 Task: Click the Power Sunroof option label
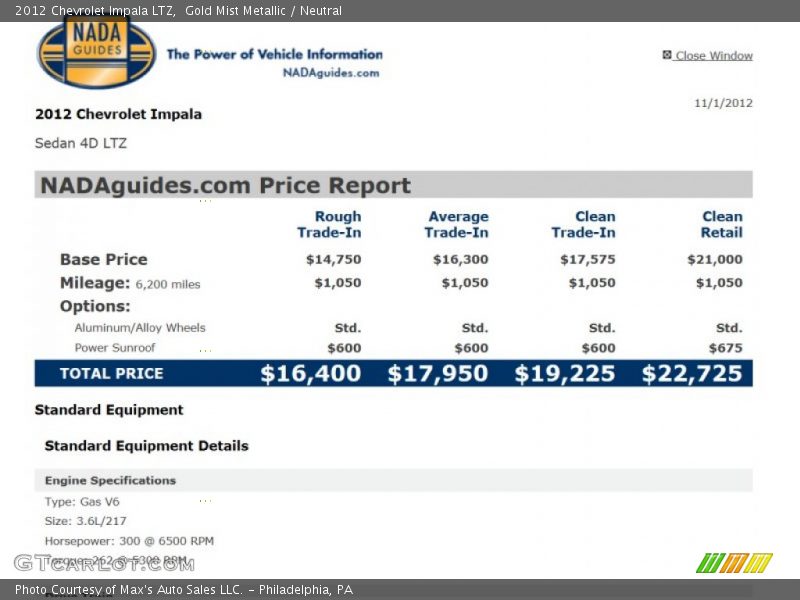coord(116,348)
